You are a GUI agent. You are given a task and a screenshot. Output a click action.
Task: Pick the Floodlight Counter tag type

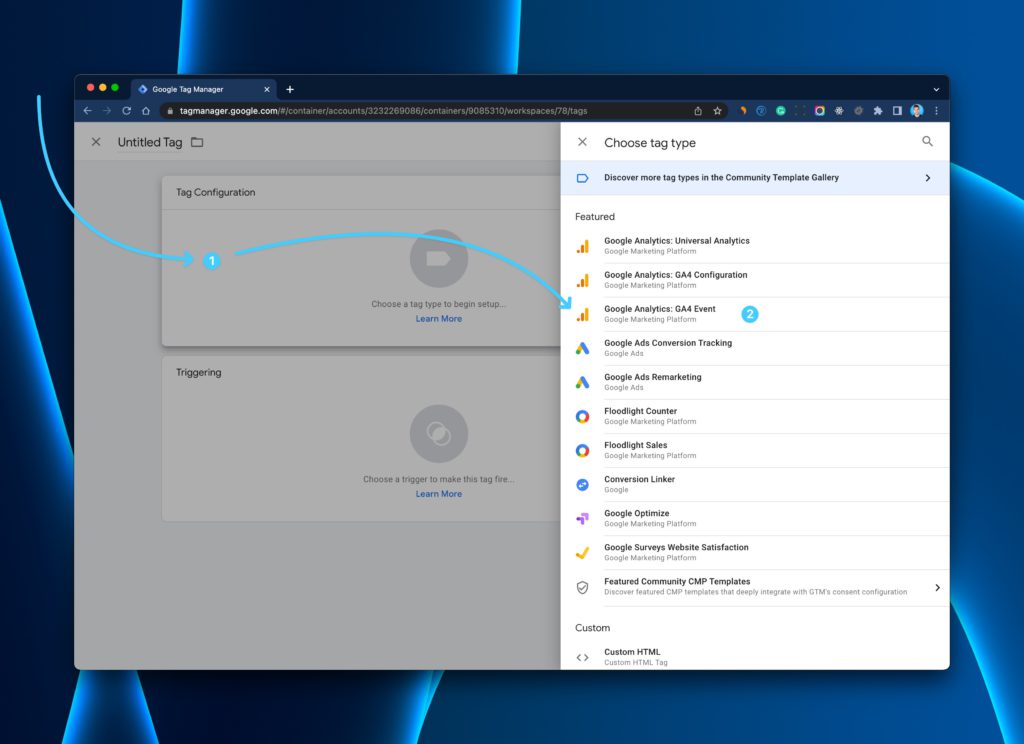(x=755, y=416)
